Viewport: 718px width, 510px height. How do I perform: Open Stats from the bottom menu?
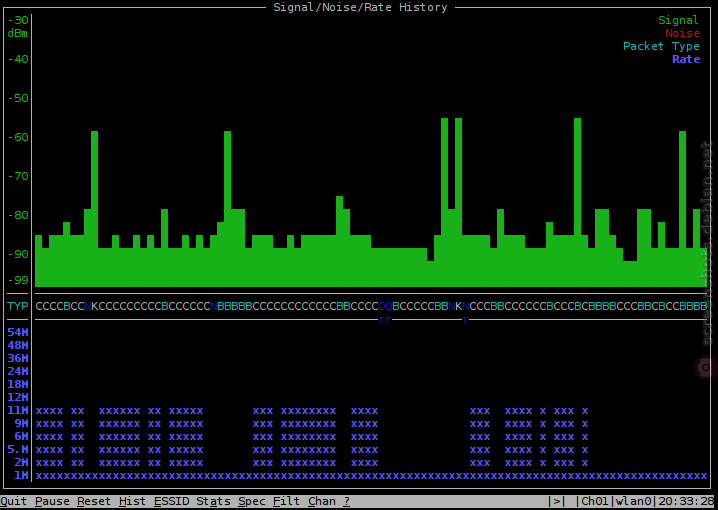click(x=213, y=501)
